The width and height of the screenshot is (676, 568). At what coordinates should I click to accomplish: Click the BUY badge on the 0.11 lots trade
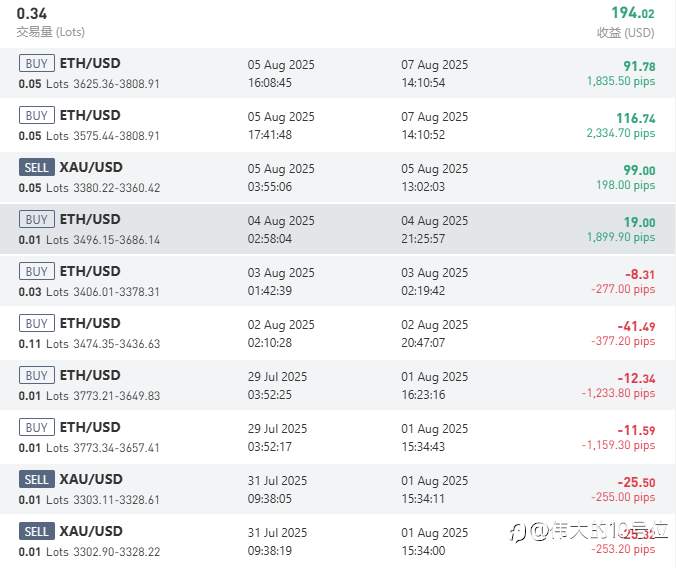point(36,323)
